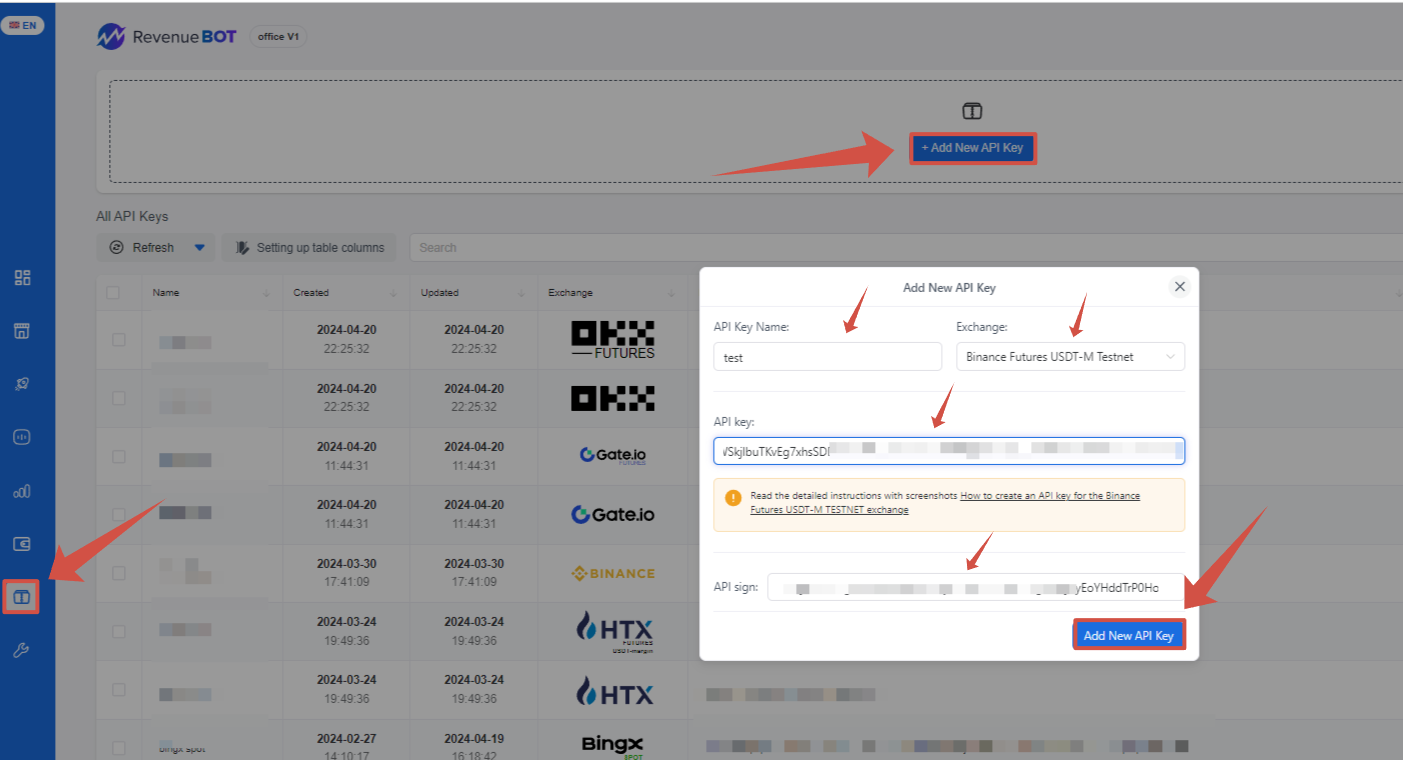
Task: Click the Refresh circular arrows icon
Action: point(117,247)
